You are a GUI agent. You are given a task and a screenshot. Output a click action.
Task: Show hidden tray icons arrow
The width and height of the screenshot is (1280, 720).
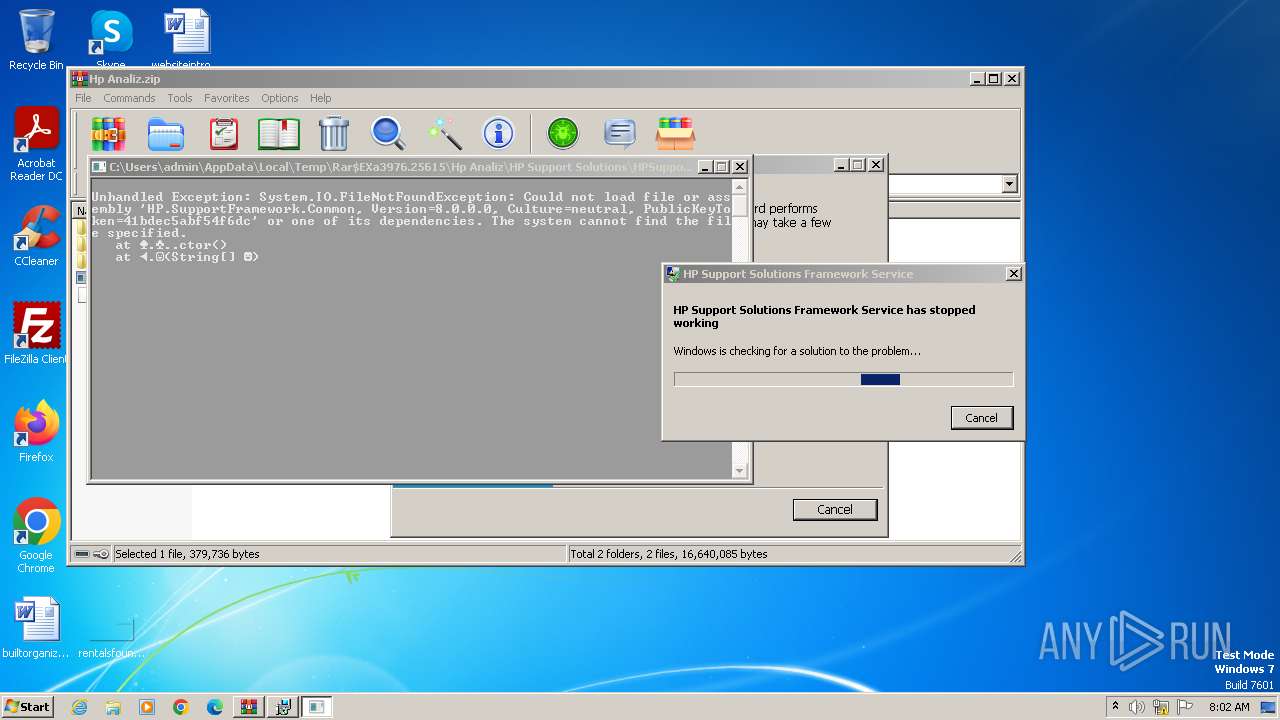coord(1115,706)
